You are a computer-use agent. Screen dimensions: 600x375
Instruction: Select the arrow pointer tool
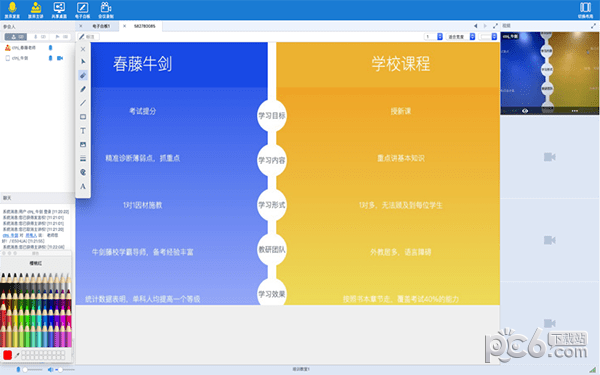83,62
